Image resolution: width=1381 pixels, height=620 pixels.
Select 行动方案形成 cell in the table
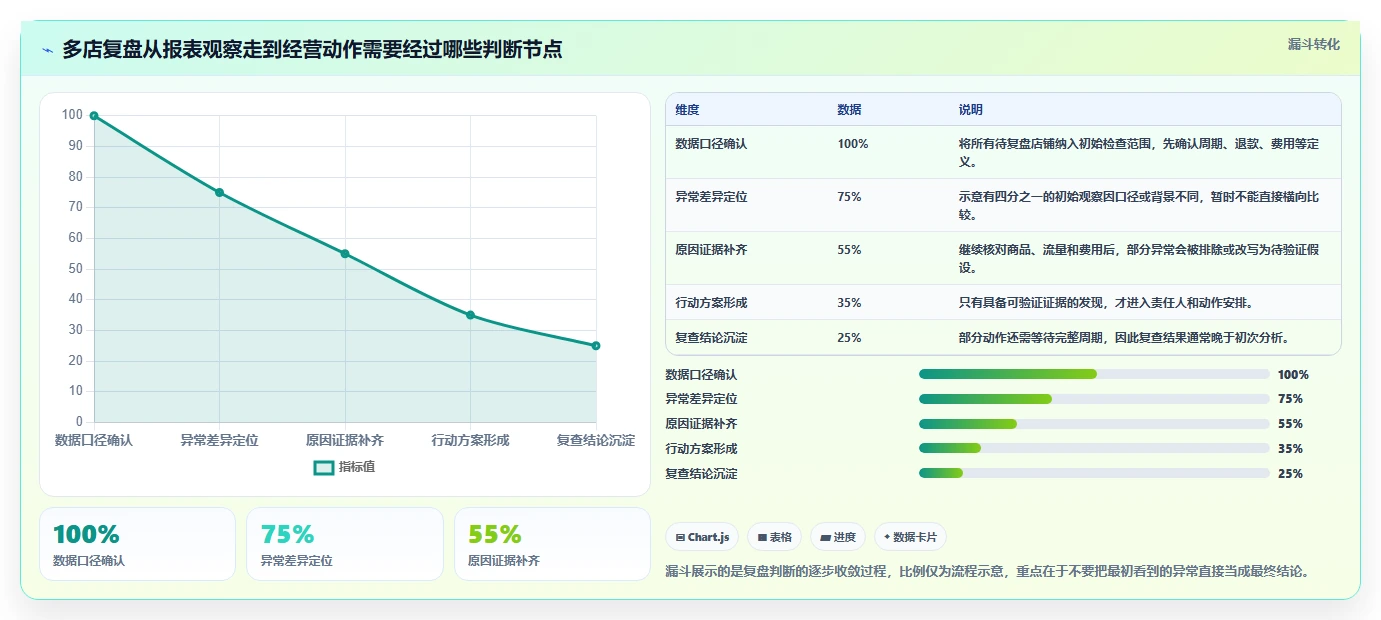(711, 303)
